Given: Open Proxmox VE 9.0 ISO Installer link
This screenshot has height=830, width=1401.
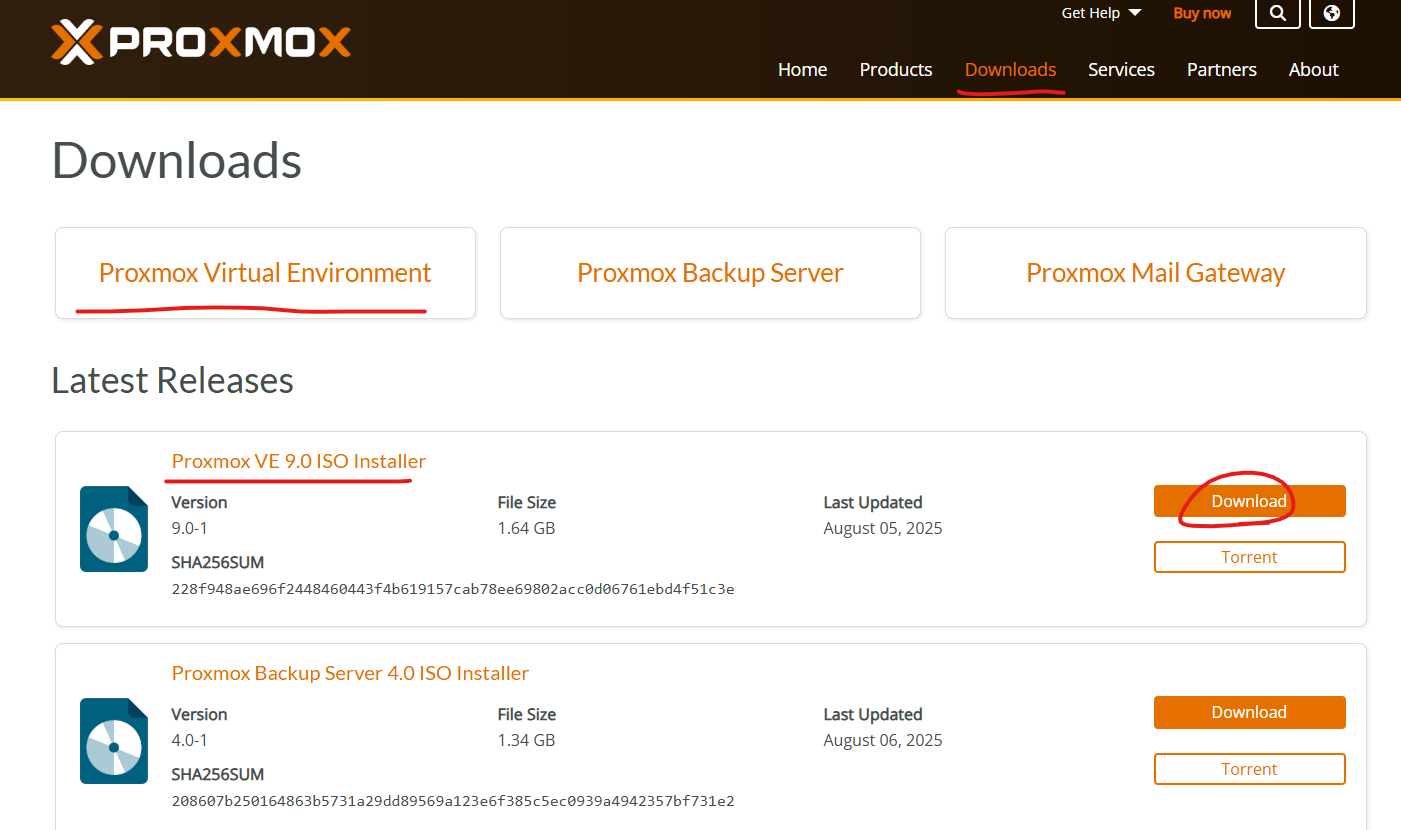Looking at the screenshot, I should tap(299, 461).
